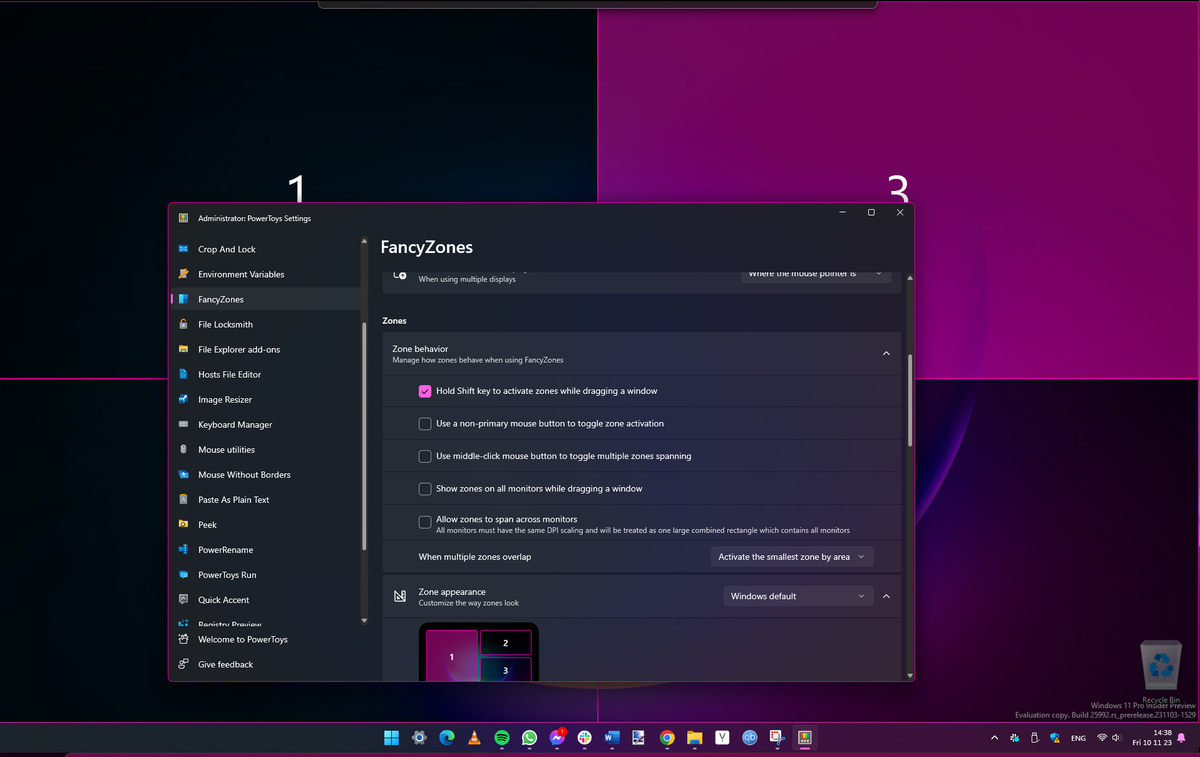Click the File Locksmith padlock icon
This screenshot has width=1200, height=757.
(186, 324)
